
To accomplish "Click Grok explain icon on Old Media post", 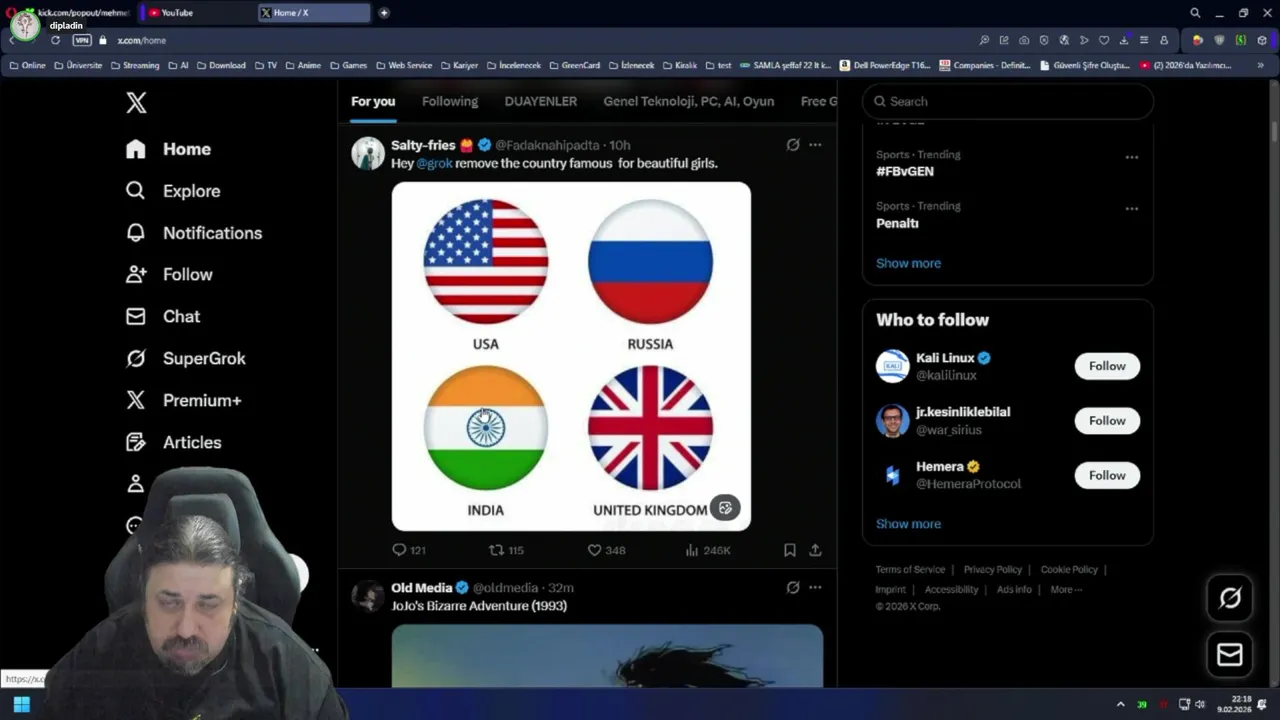I will tap(793, 588).
